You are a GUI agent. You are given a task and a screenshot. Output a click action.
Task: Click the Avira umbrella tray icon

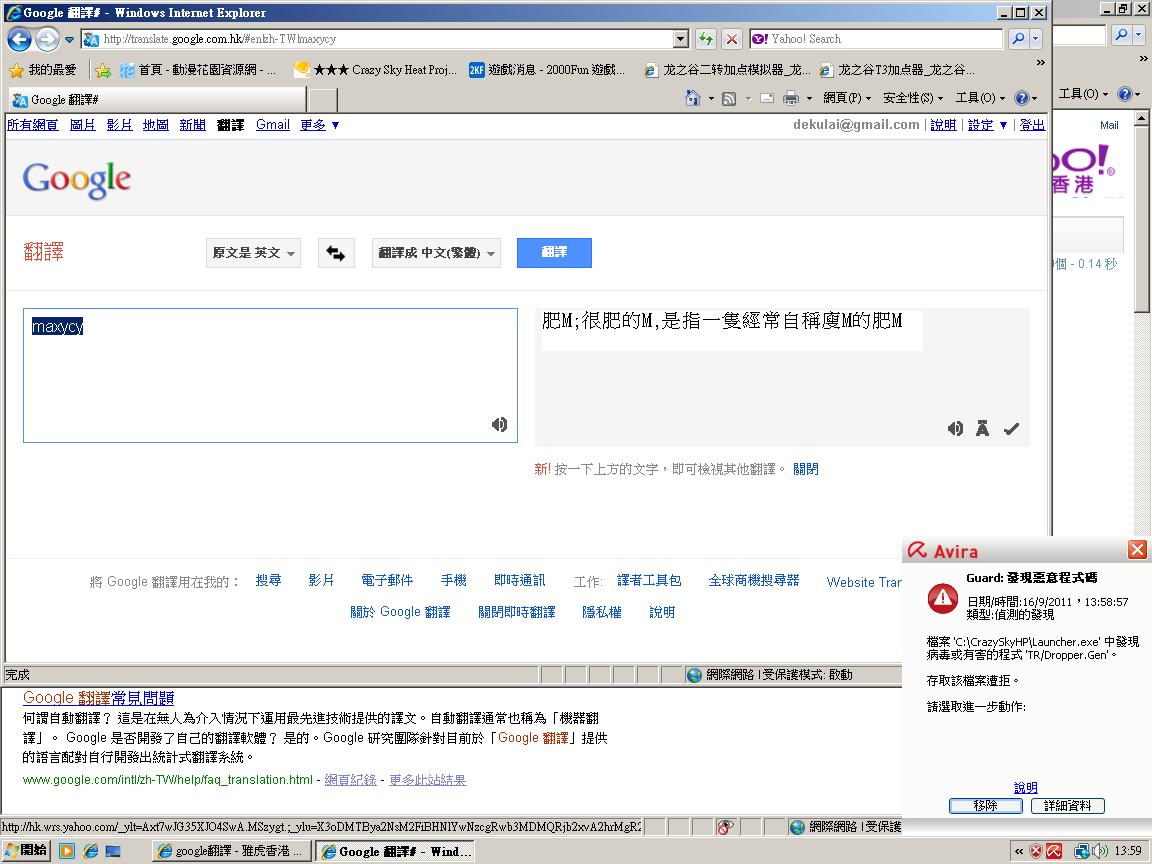pos(1054,852)
